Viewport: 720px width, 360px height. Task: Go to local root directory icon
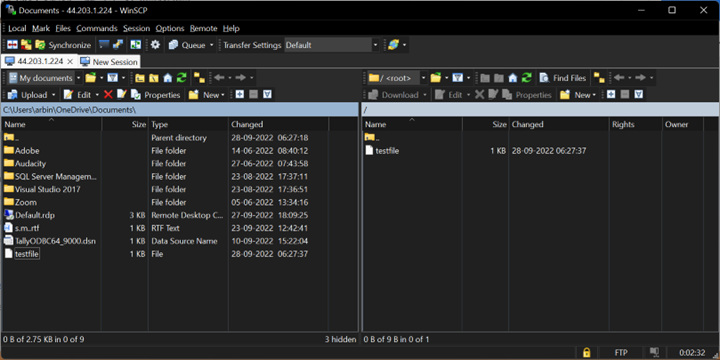pos(154,78)
